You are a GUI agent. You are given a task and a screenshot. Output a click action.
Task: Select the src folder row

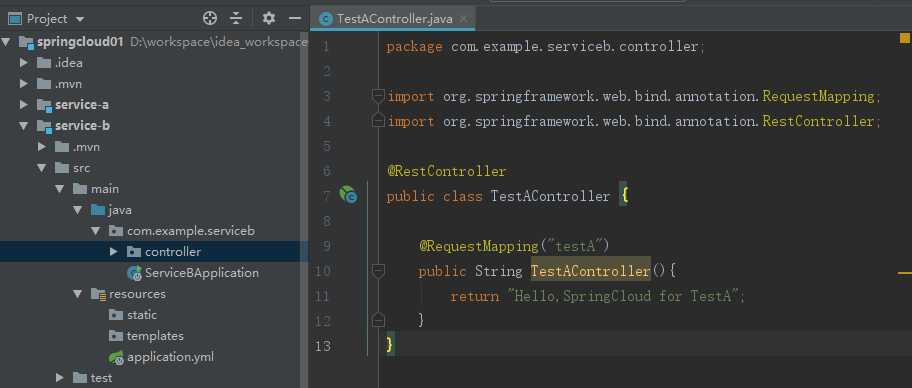(x=154, y=168)
